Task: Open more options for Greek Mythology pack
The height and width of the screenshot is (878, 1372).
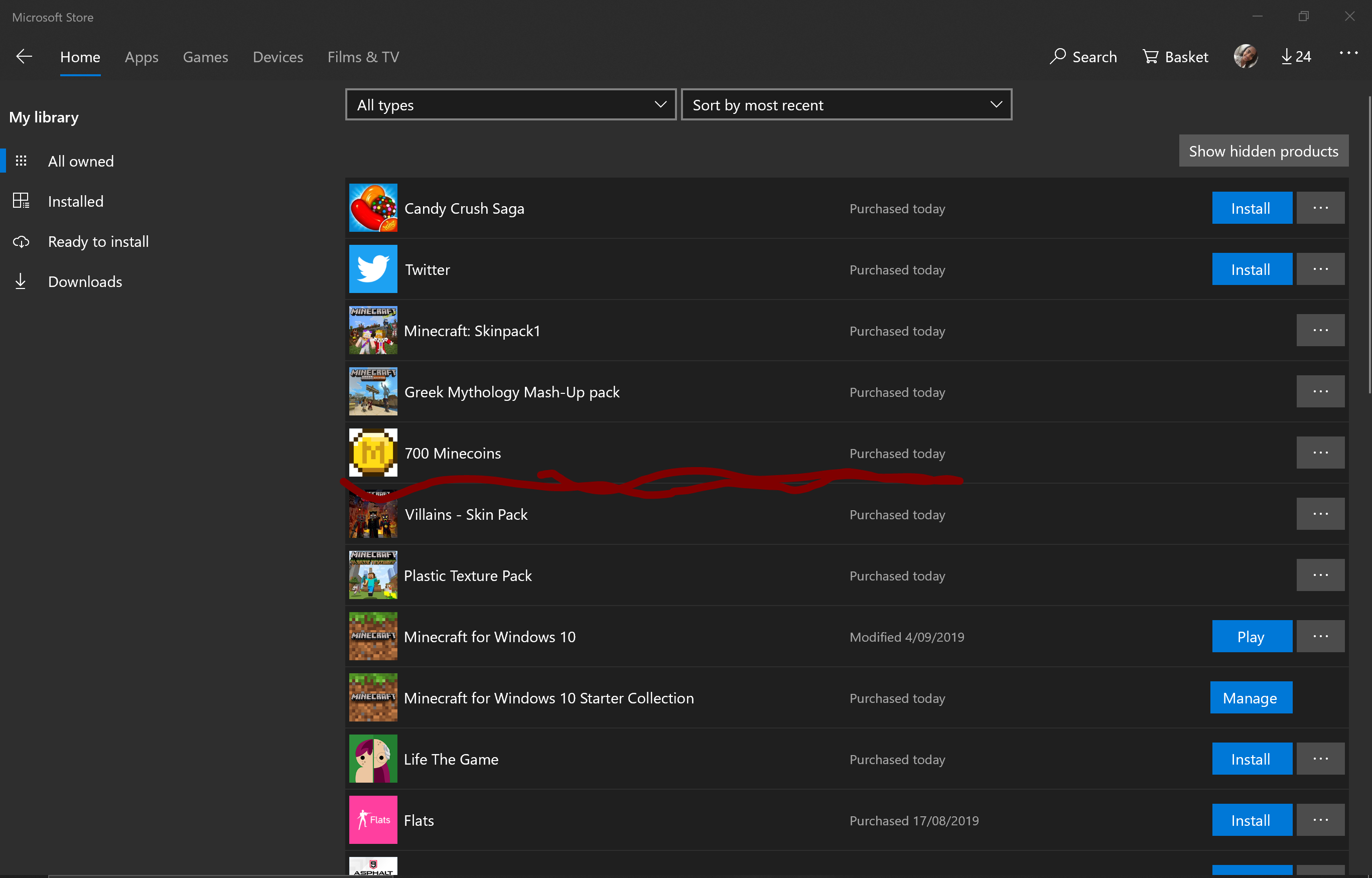Action: click(x=1320, y=391)
